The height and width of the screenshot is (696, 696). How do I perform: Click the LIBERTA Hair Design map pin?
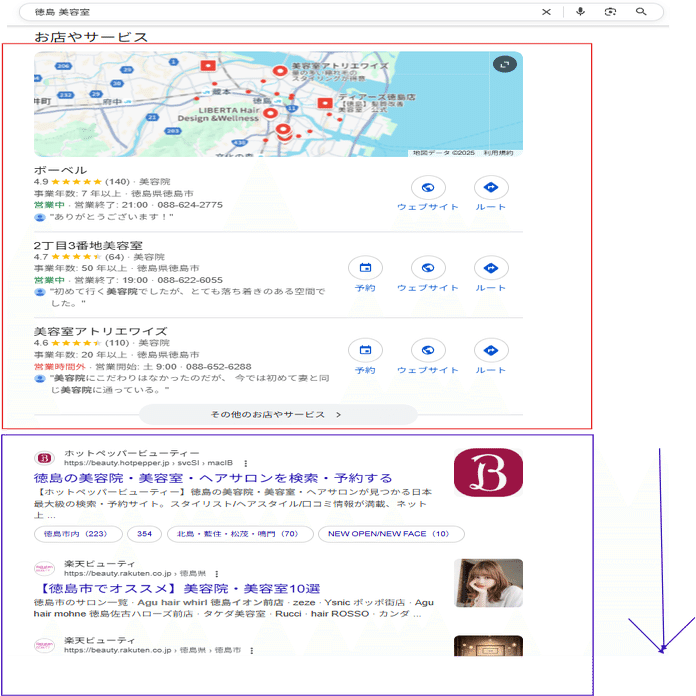click(270, 114)
